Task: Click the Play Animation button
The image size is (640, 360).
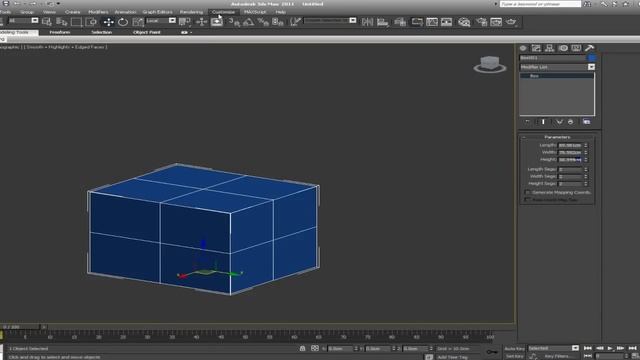Action: click(x=610, y=348)
